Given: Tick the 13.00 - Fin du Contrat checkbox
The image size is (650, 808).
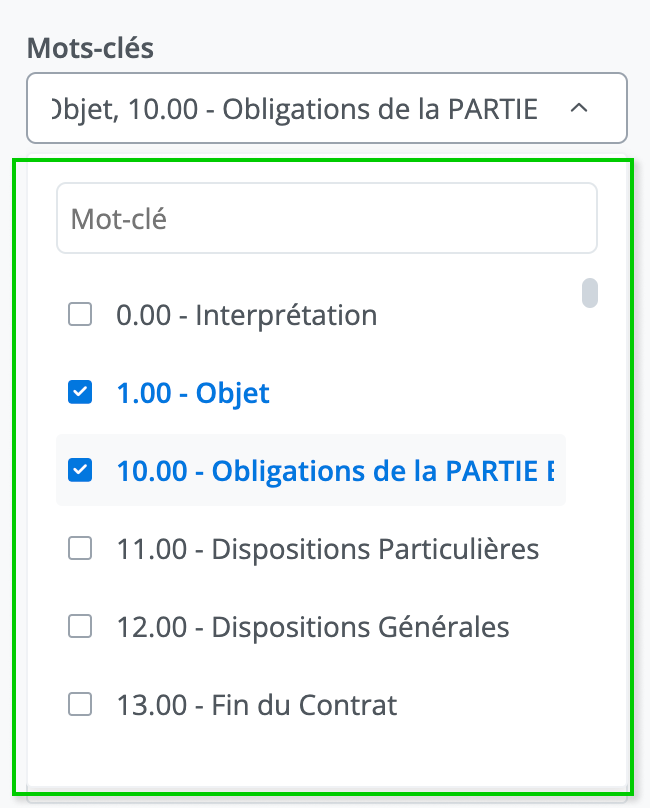Looking at the screenshot, I should 80,705.
